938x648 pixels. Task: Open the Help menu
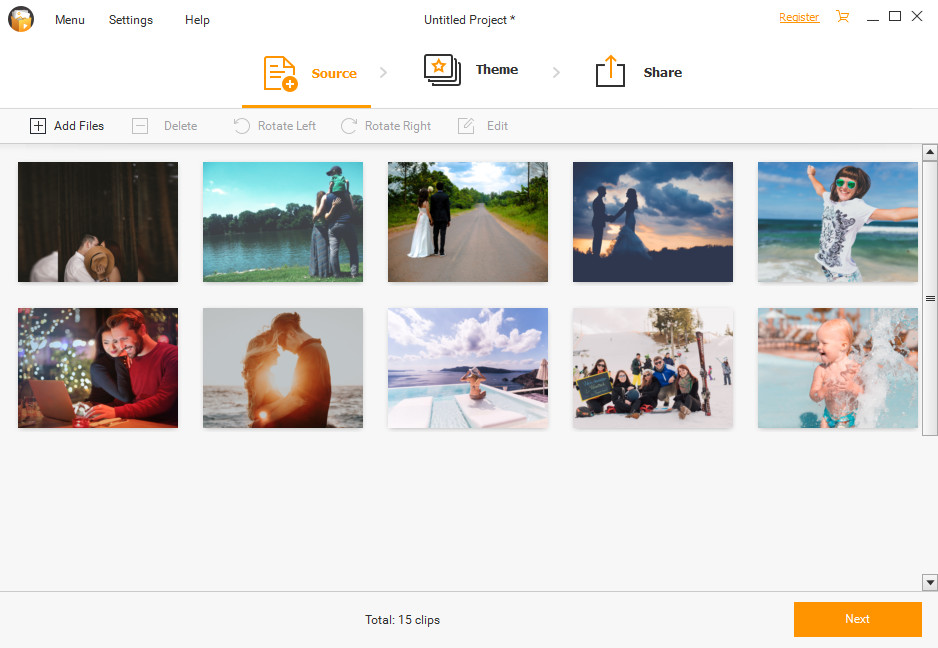[x=197, y=20]
